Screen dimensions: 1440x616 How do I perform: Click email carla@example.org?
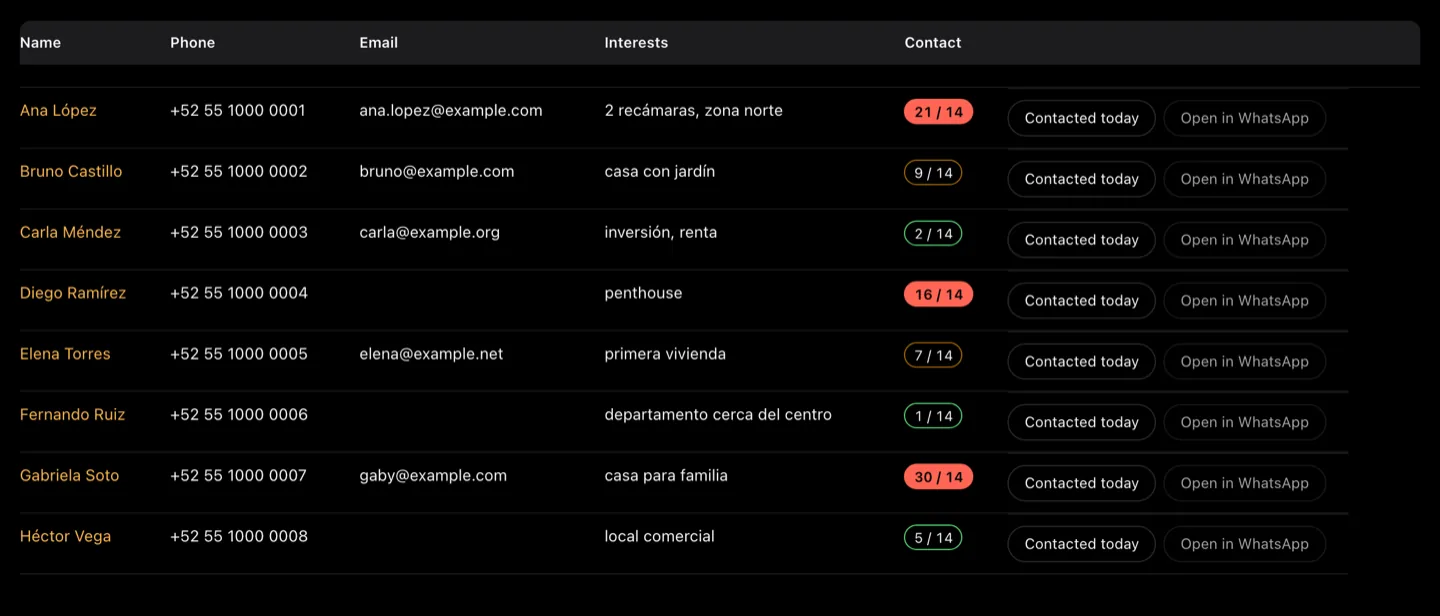point(430,233)
